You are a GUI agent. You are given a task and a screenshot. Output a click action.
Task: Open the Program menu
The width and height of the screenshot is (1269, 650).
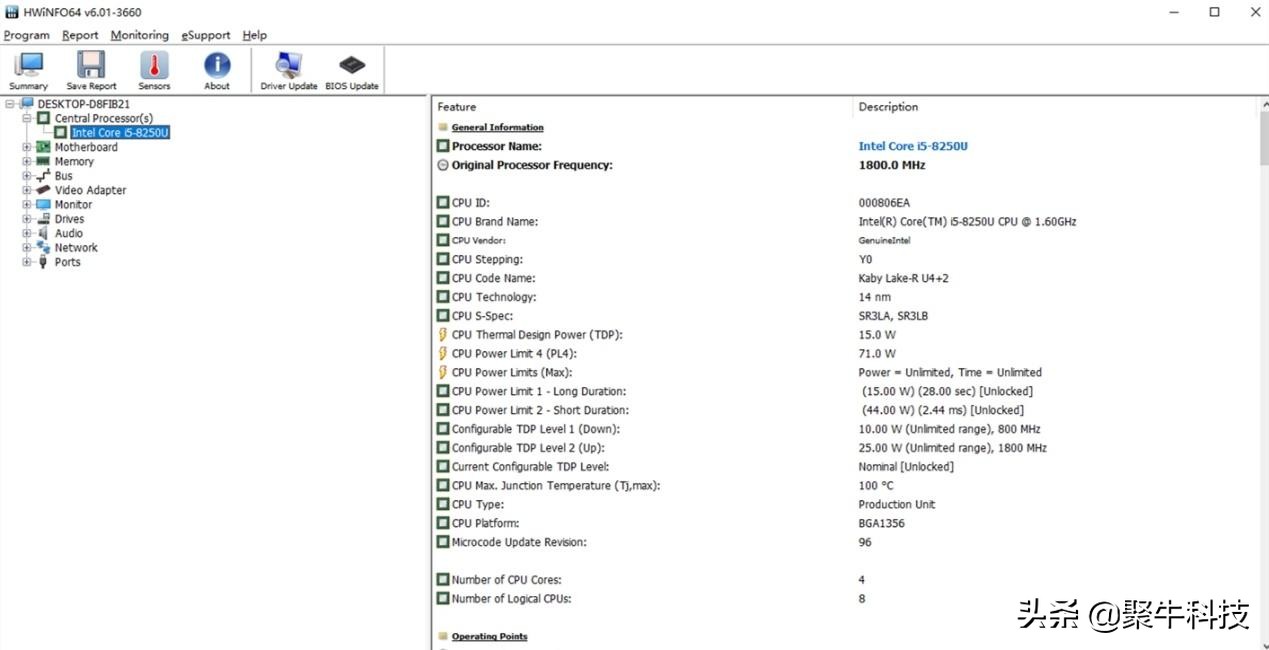[26, 35]
